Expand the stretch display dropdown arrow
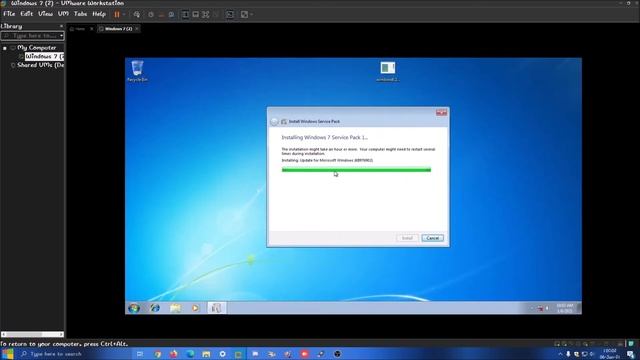The image size is (640, 360). click(x=251, y=14)
